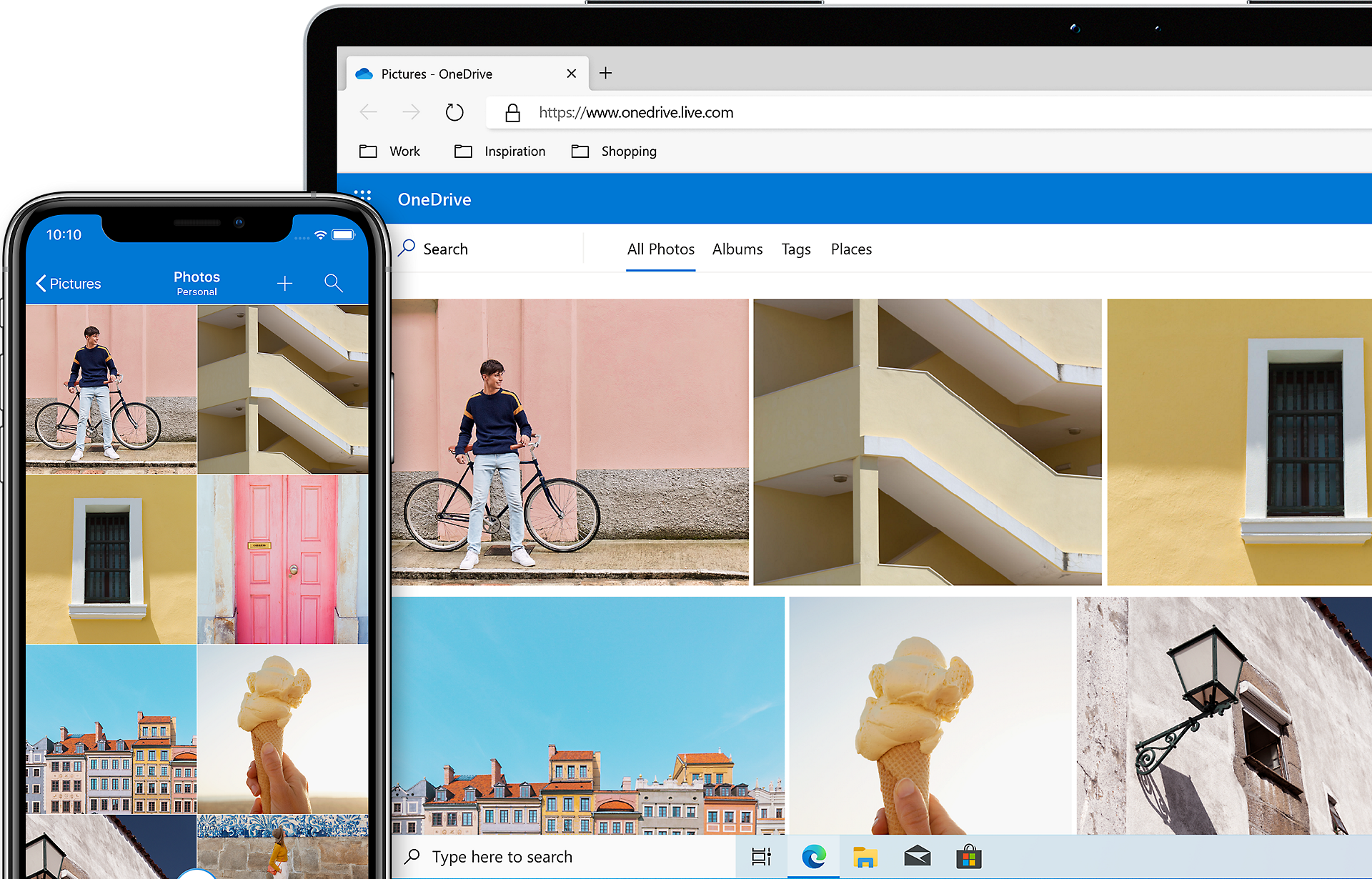Open the app launcher waffle icon
The width and height of the screenshot is (1372, 879).
[x=363, y=196]
